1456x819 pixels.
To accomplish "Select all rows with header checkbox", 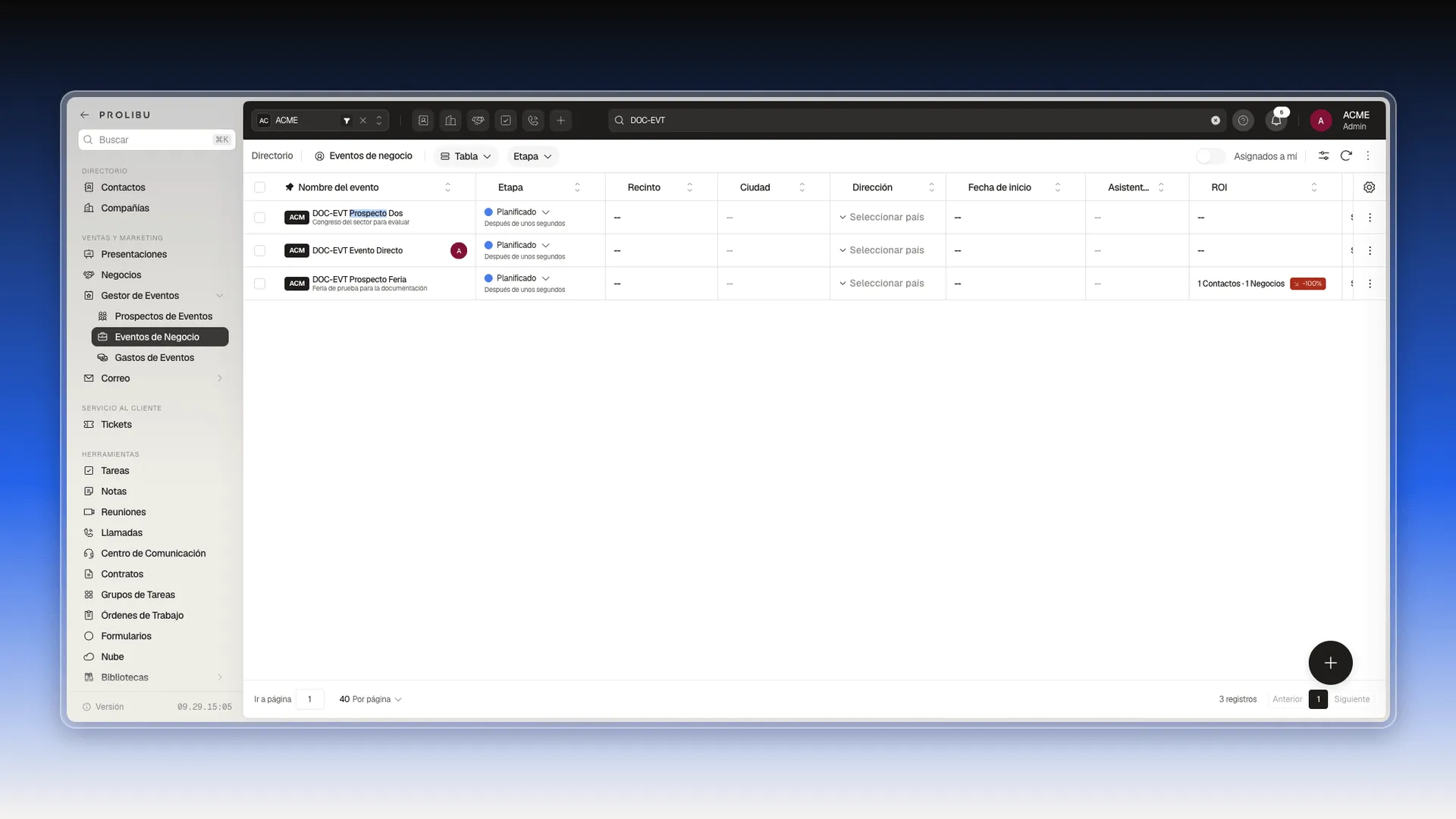I will click(259, 187).
